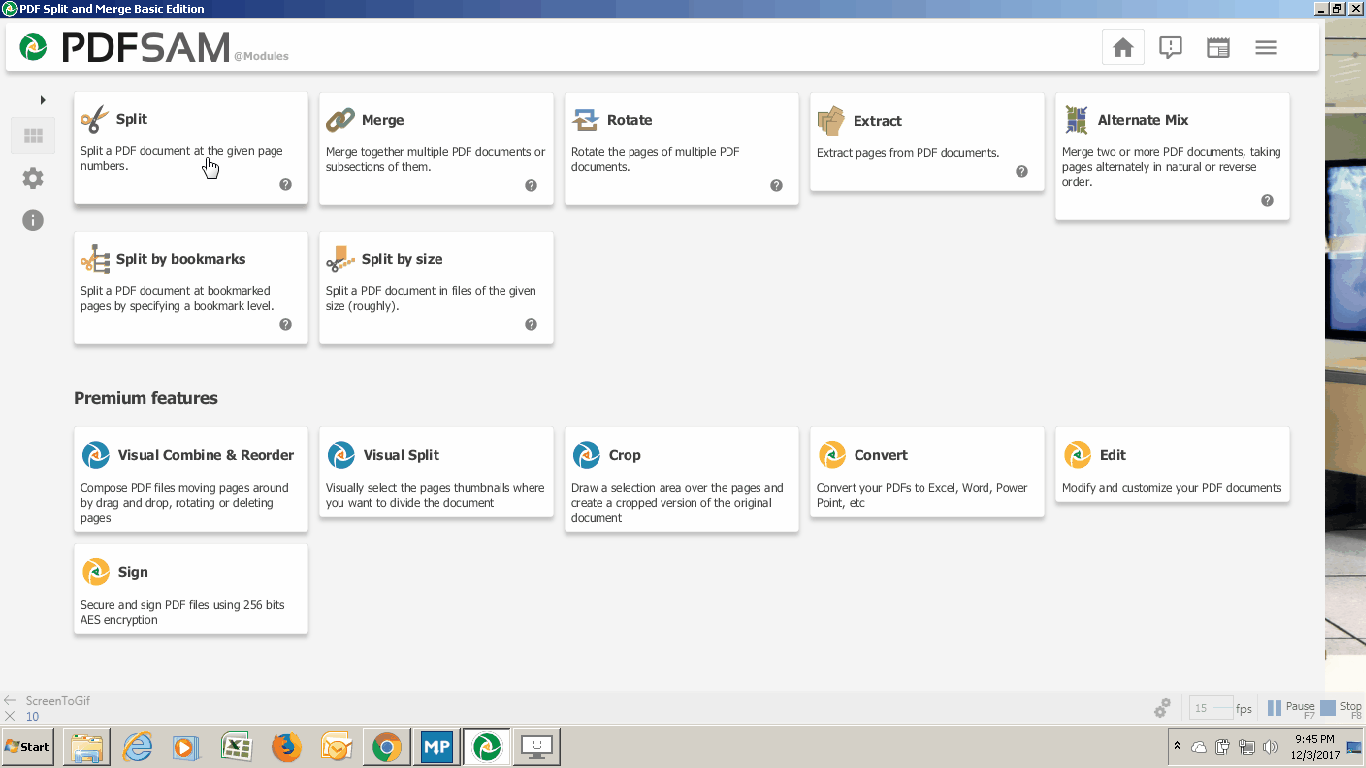Image resolution: width=1366 pixels, height=768 pixels.
Task: Launch Google Chrome from the taskbar
Action: tap(387, 747)
